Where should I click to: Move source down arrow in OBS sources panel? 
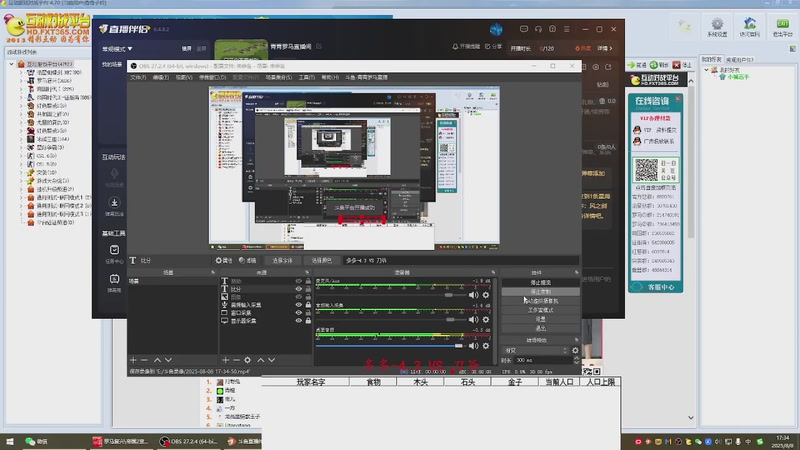(x=272, y=360)
